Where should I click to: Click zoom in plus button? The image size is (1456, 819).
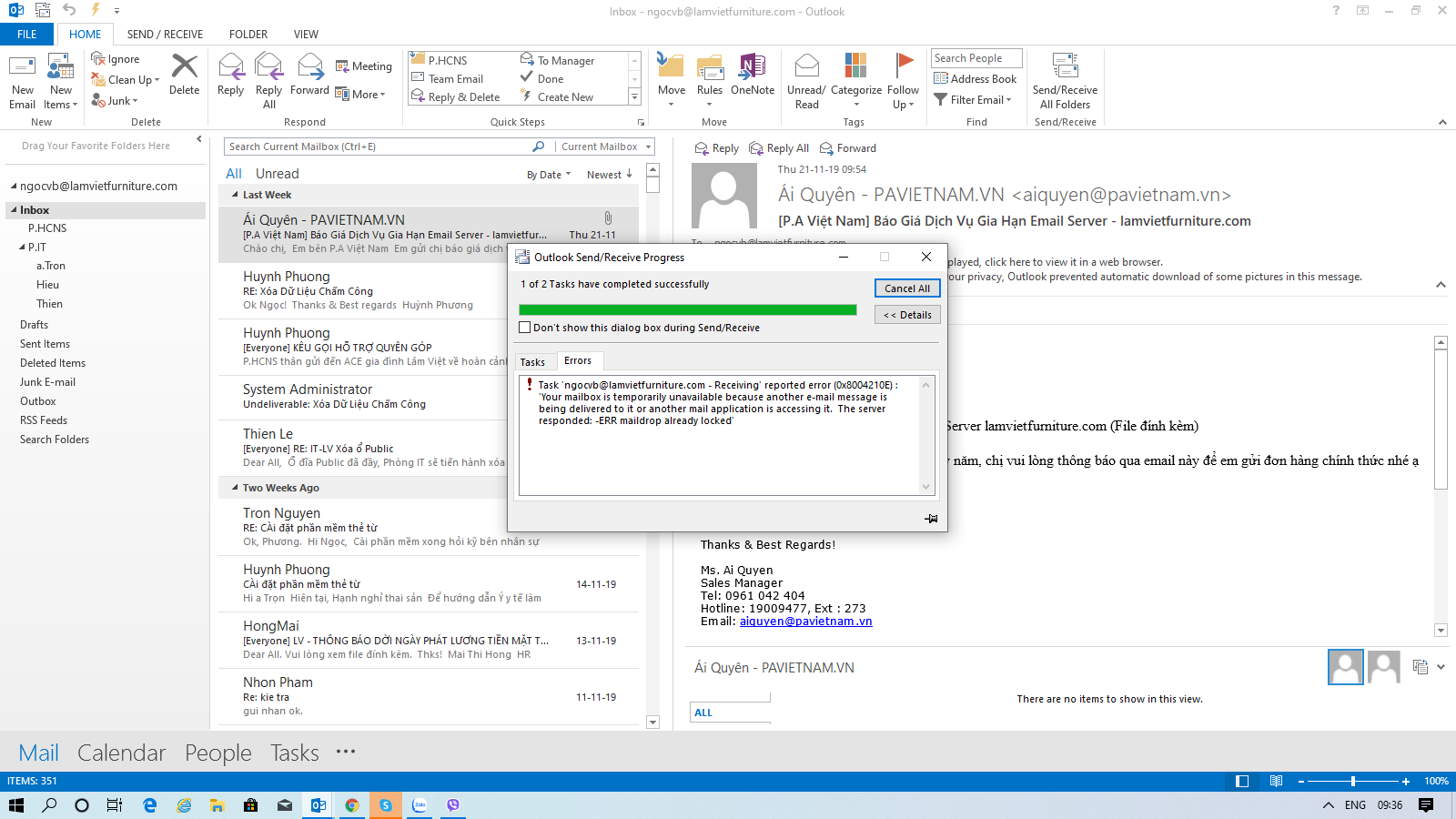pyautogui.click(x=1406, y=781)
